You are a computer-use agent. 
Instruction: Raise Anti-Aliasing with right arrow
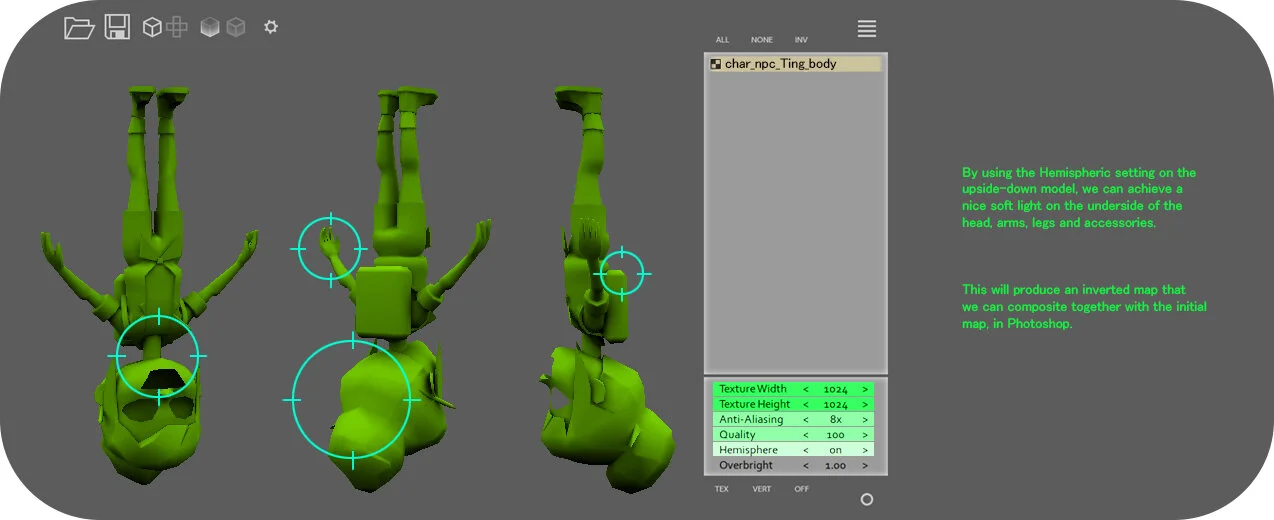click(865, 420)
